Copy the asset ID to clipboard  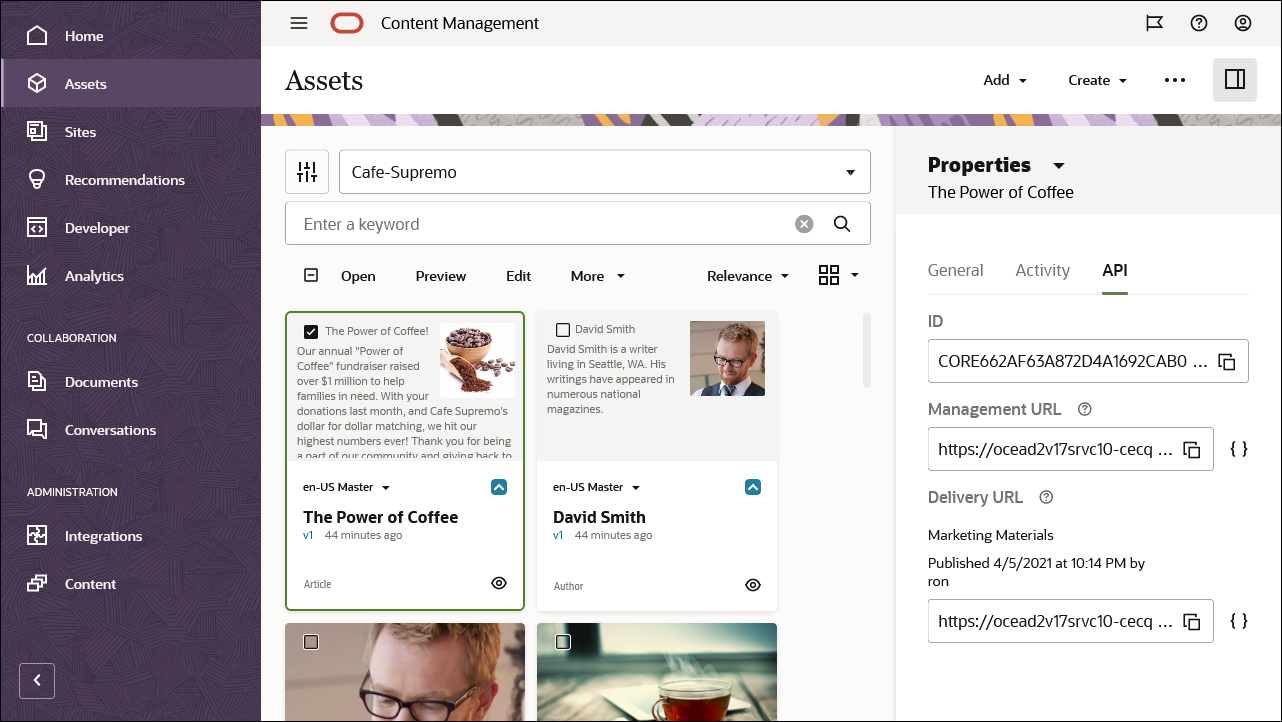coord(1228,361)
